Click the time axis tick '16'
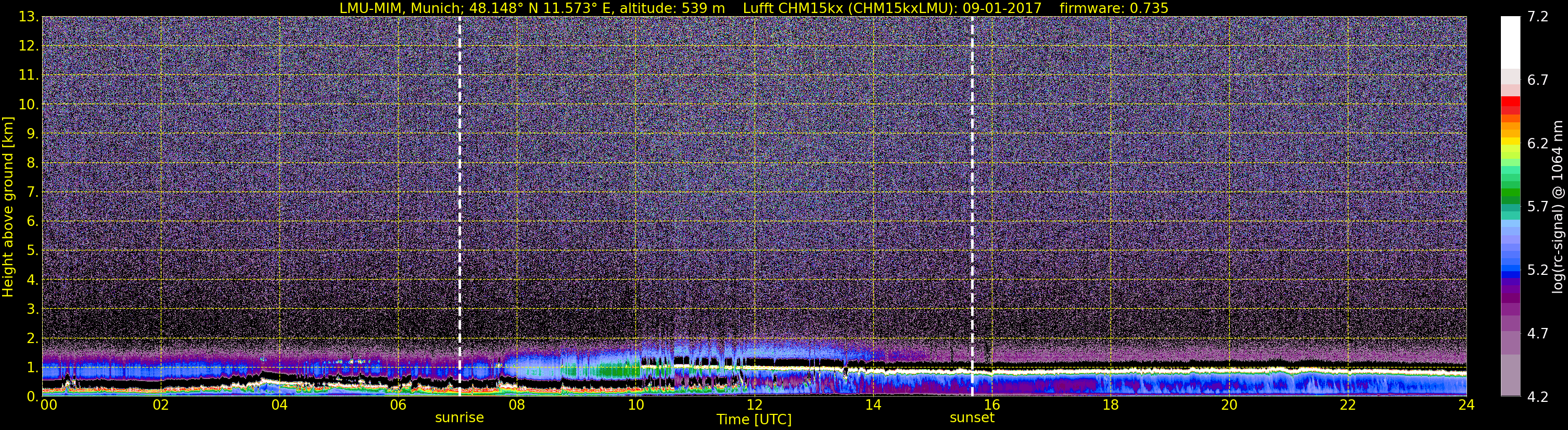 991,405
